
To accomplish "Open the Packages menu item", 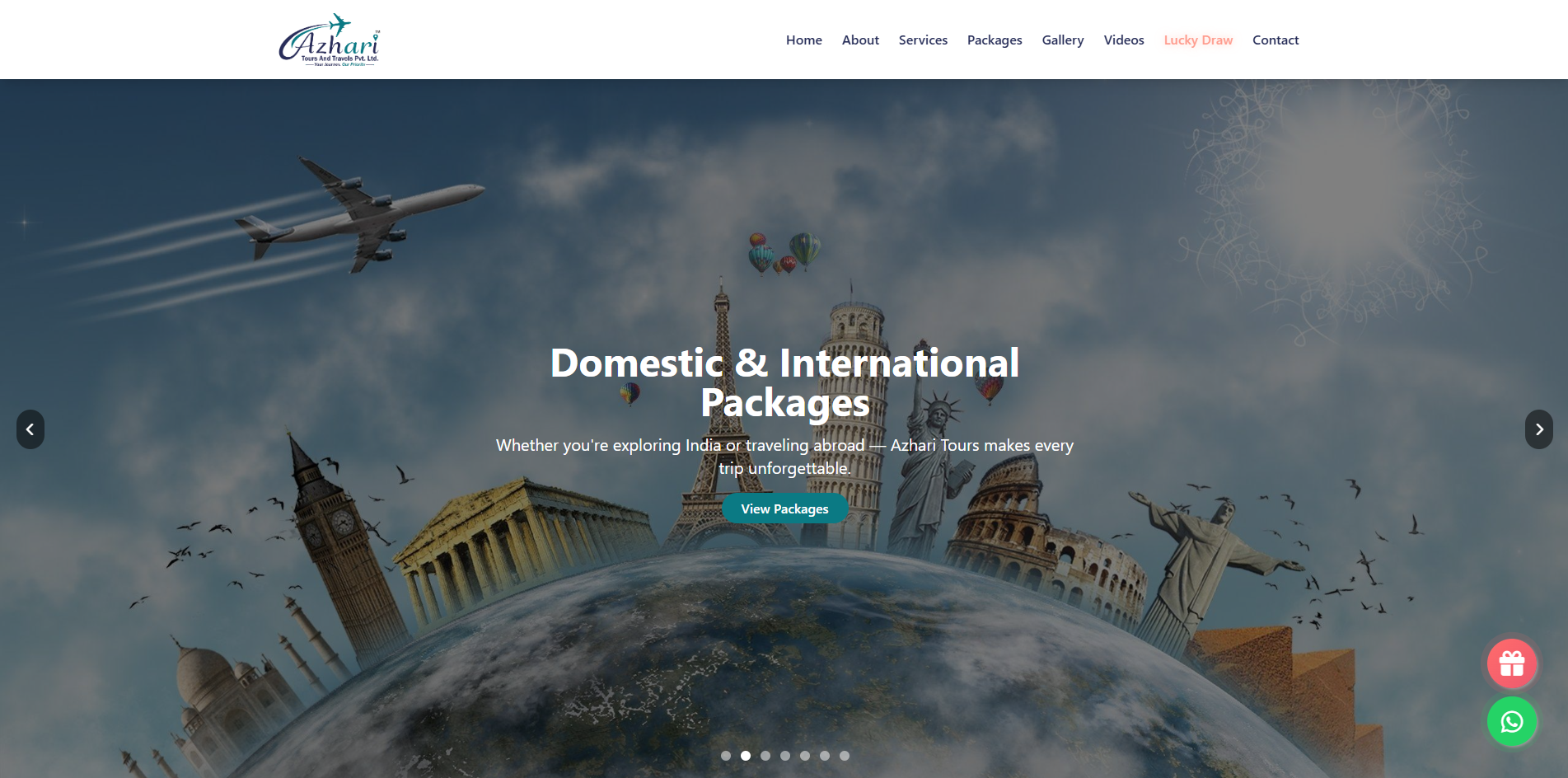I will point(994,40).
